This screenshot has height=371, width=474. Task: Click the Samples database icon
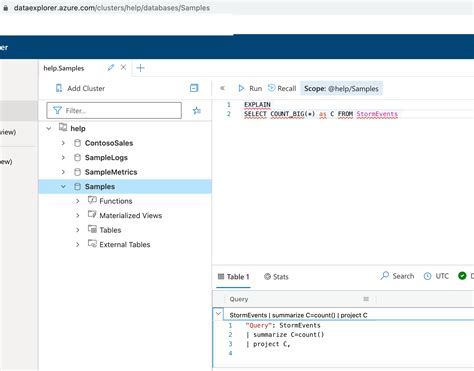pos(77,186)
